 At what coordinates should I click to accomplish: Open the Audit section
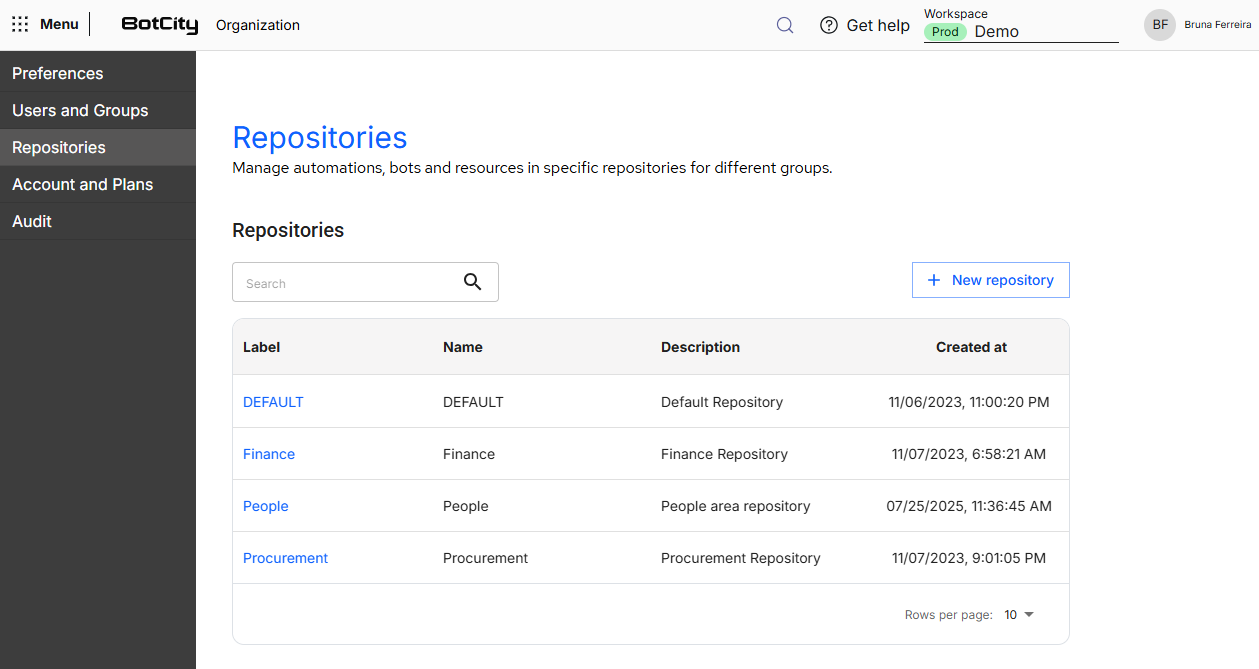(x=98, y=222)
